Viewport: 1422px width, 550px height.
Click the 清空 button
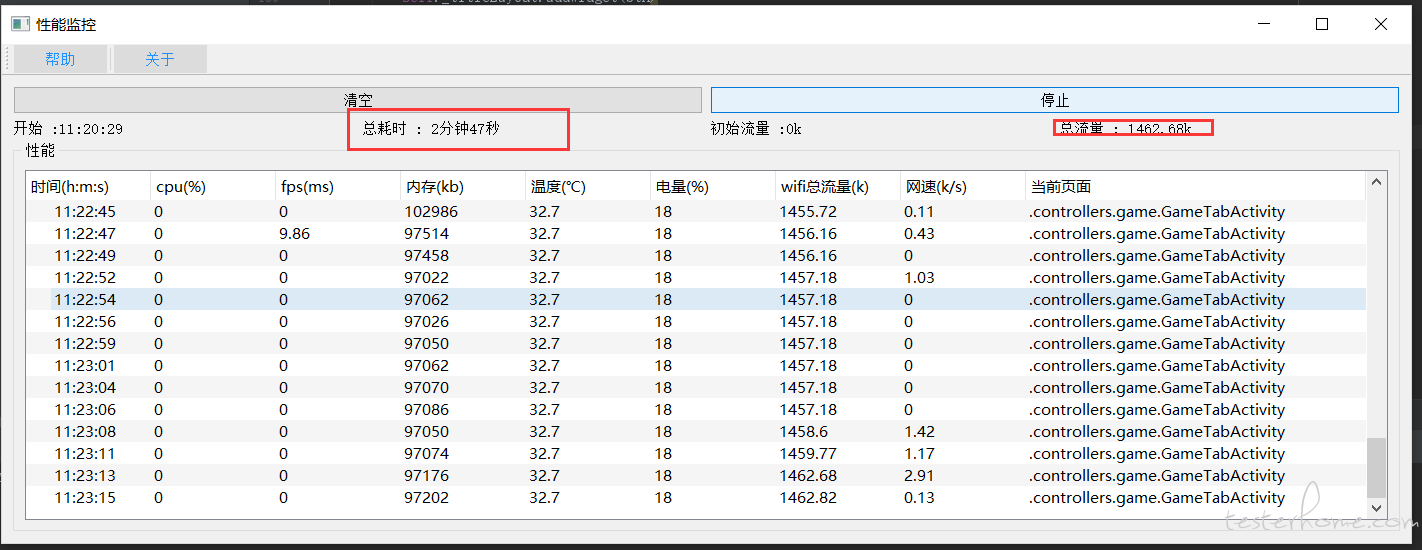tap(358, 100)
